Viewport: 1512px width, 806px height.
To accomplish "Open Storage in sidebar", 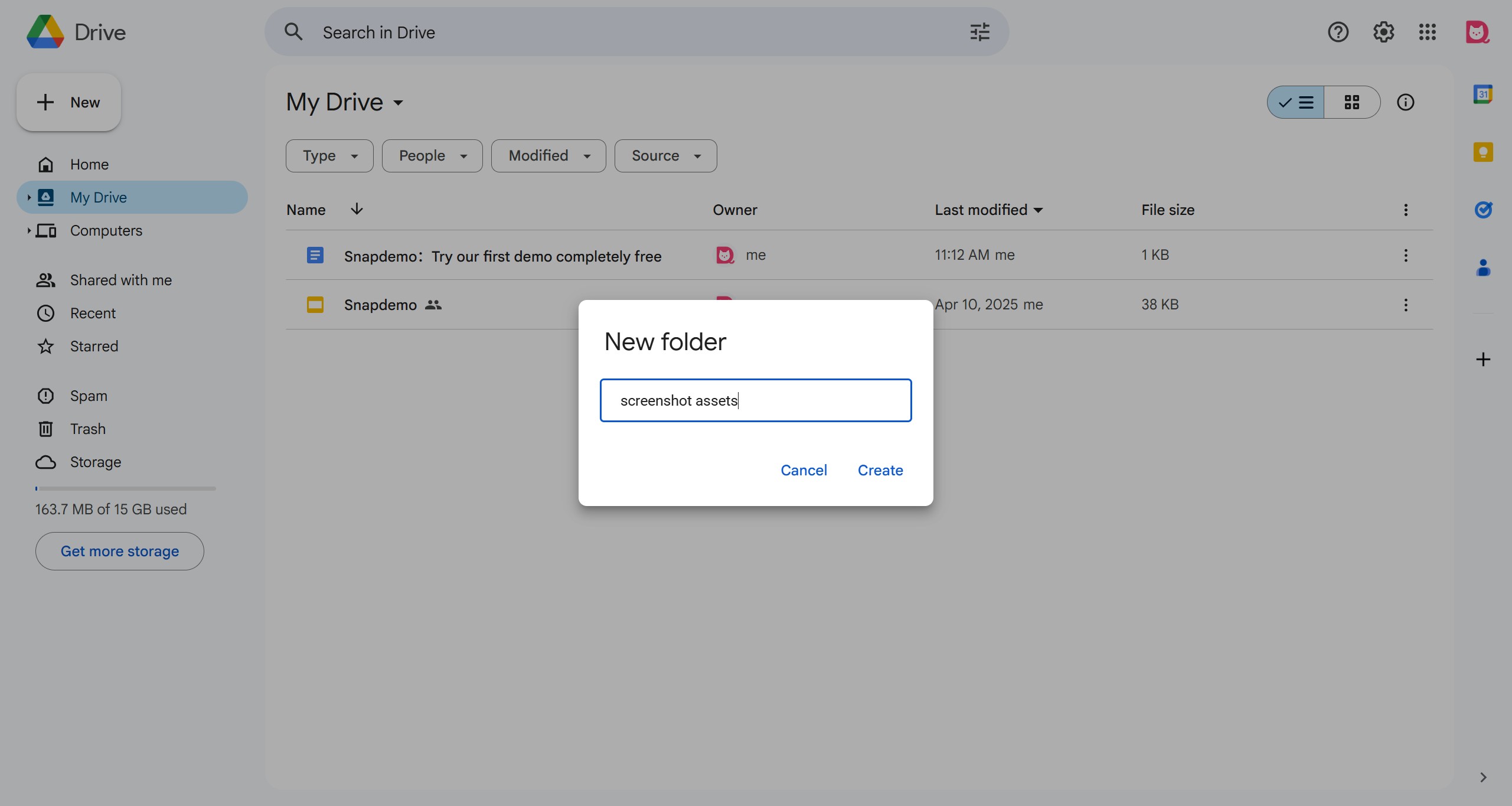I will pos(132,462).
